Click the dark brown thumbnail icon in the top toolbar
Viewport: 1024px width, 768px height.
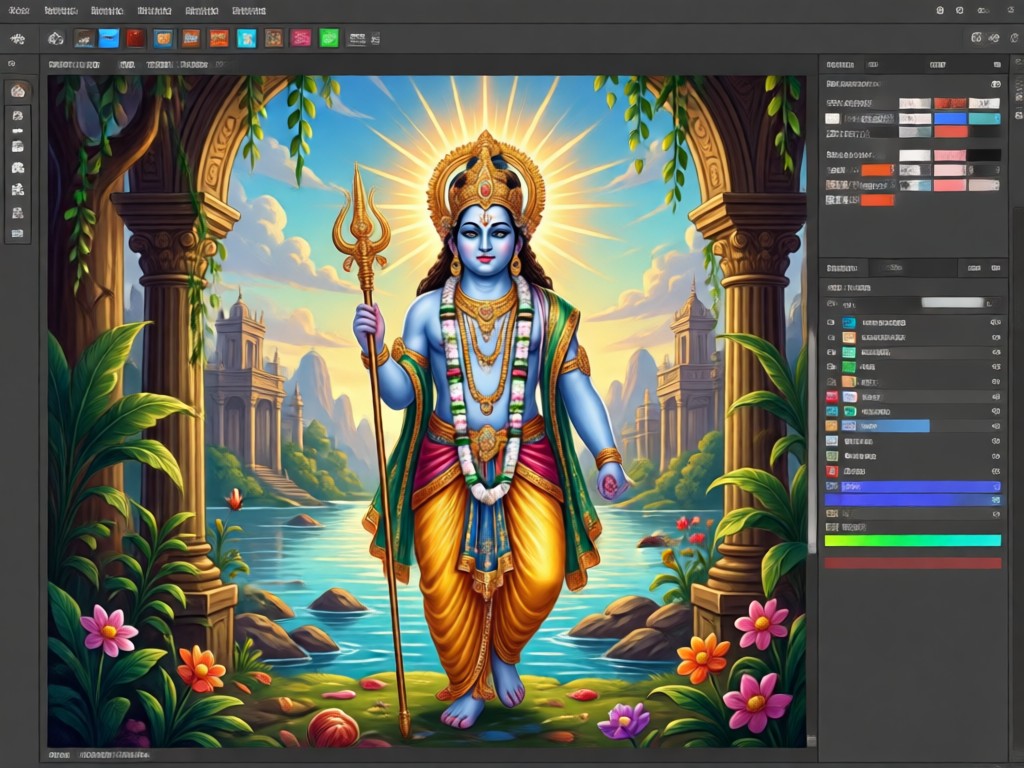click(84, 39)
